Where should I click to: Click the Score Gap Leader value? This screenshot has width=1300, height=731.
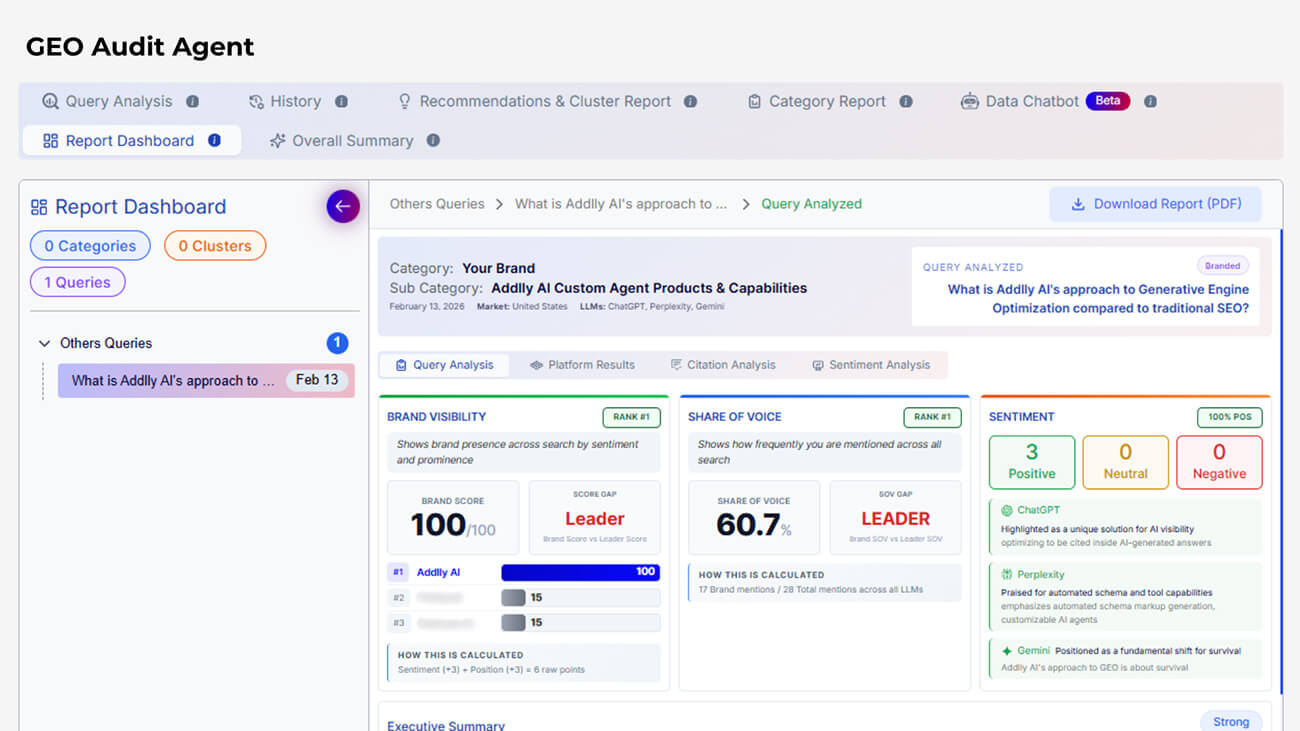[595, 519]
